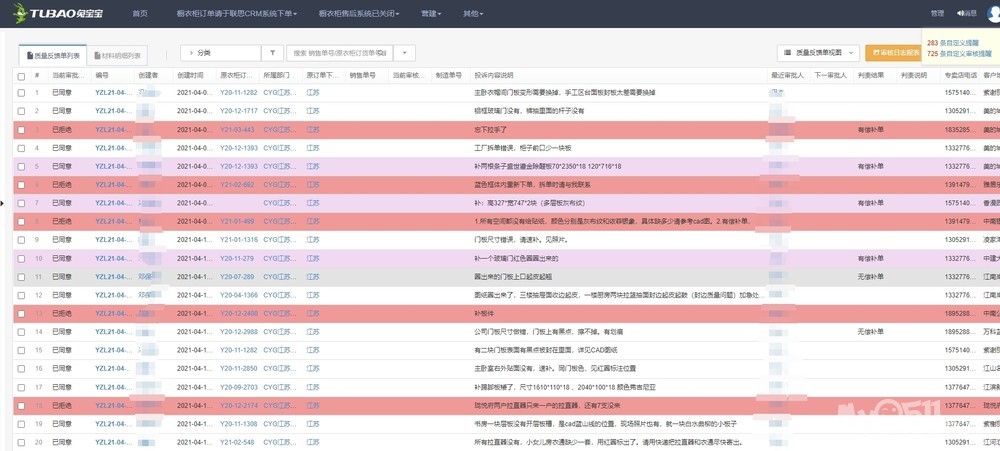This screenshot has height=451, width=1000.
Task: Open the search options dropdown arrow
Action: 405,53
